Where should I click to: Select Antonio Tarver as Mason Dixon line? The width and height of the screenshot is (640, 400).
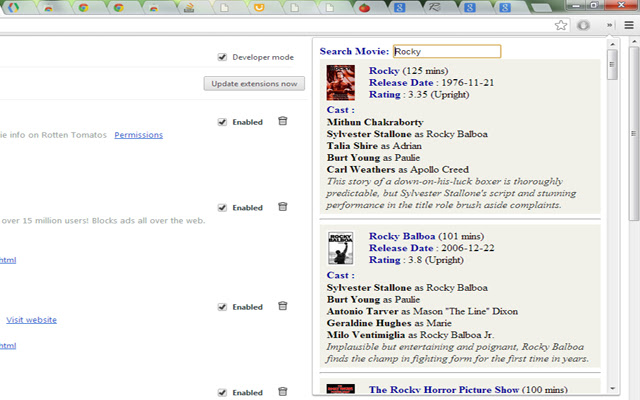point(422,311)
